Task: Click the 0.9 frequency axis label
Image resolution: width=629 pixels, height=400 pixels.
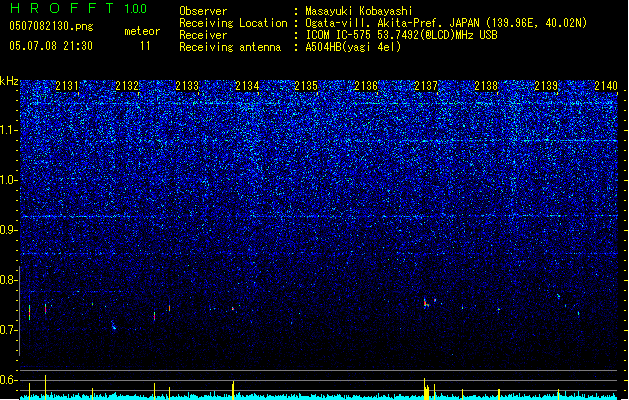Action: click(9, 230)
